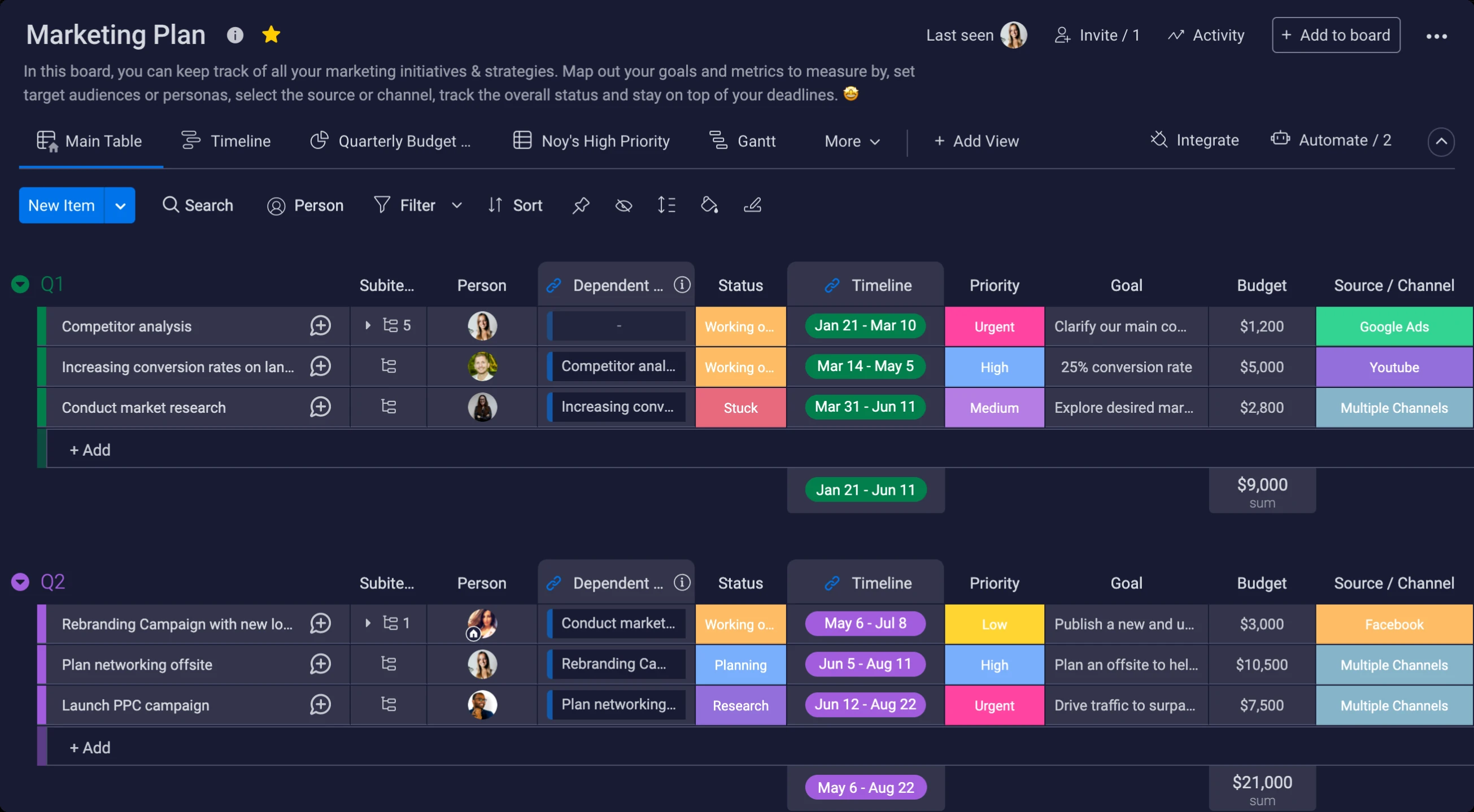The width and height of the screenshot is (1474, 812).
Task: Toggle hidden columns with the eye icon
Action: [623, 205]
